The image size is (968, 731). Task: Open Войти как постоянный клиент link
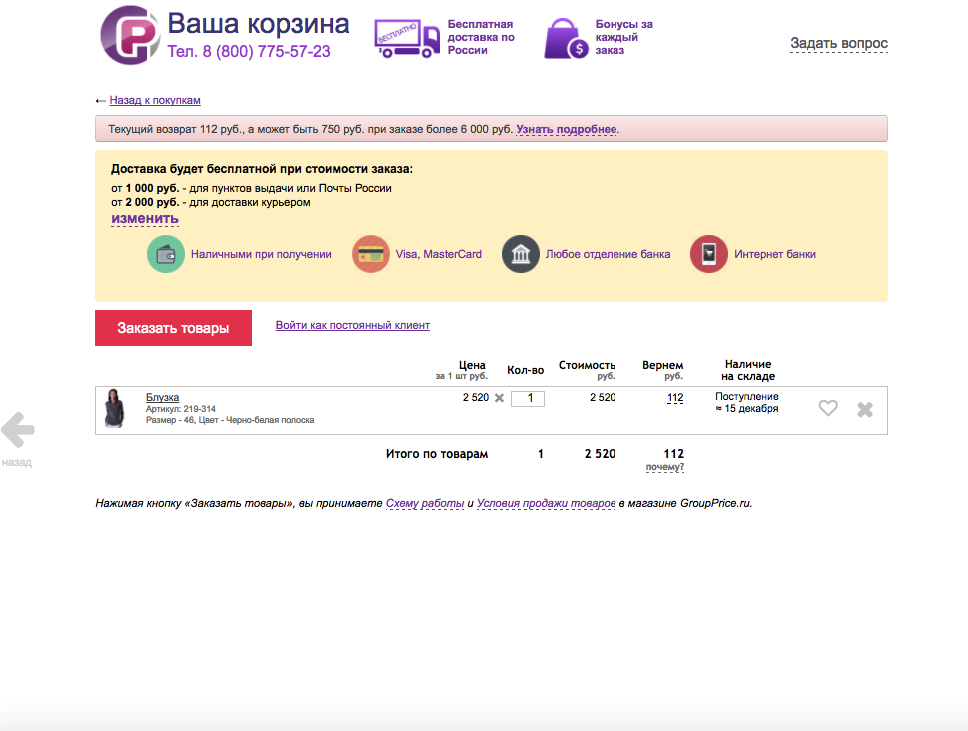point(353,325)
